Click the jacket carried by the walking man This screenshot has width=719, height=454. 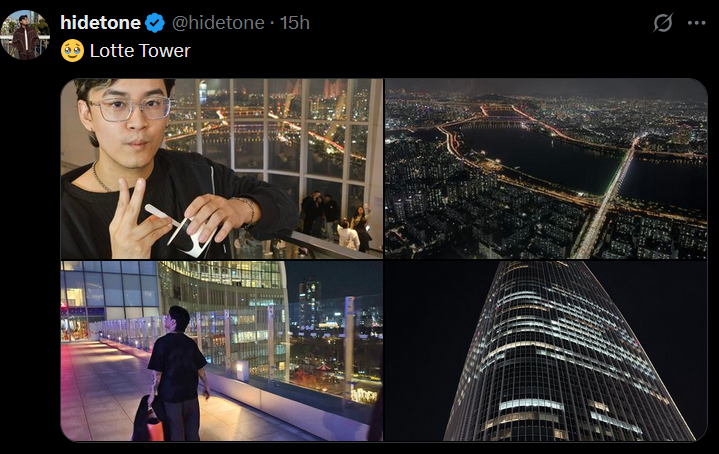148,420
